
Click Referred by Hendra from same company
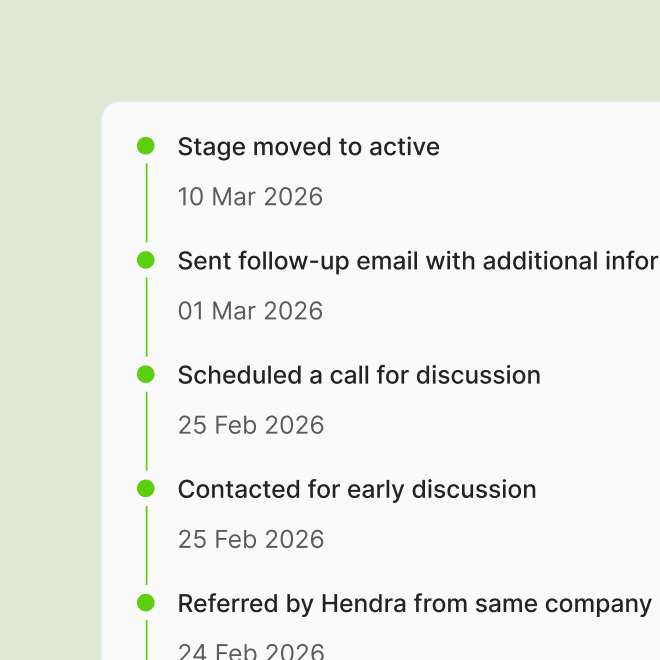(x=415, y=604)
